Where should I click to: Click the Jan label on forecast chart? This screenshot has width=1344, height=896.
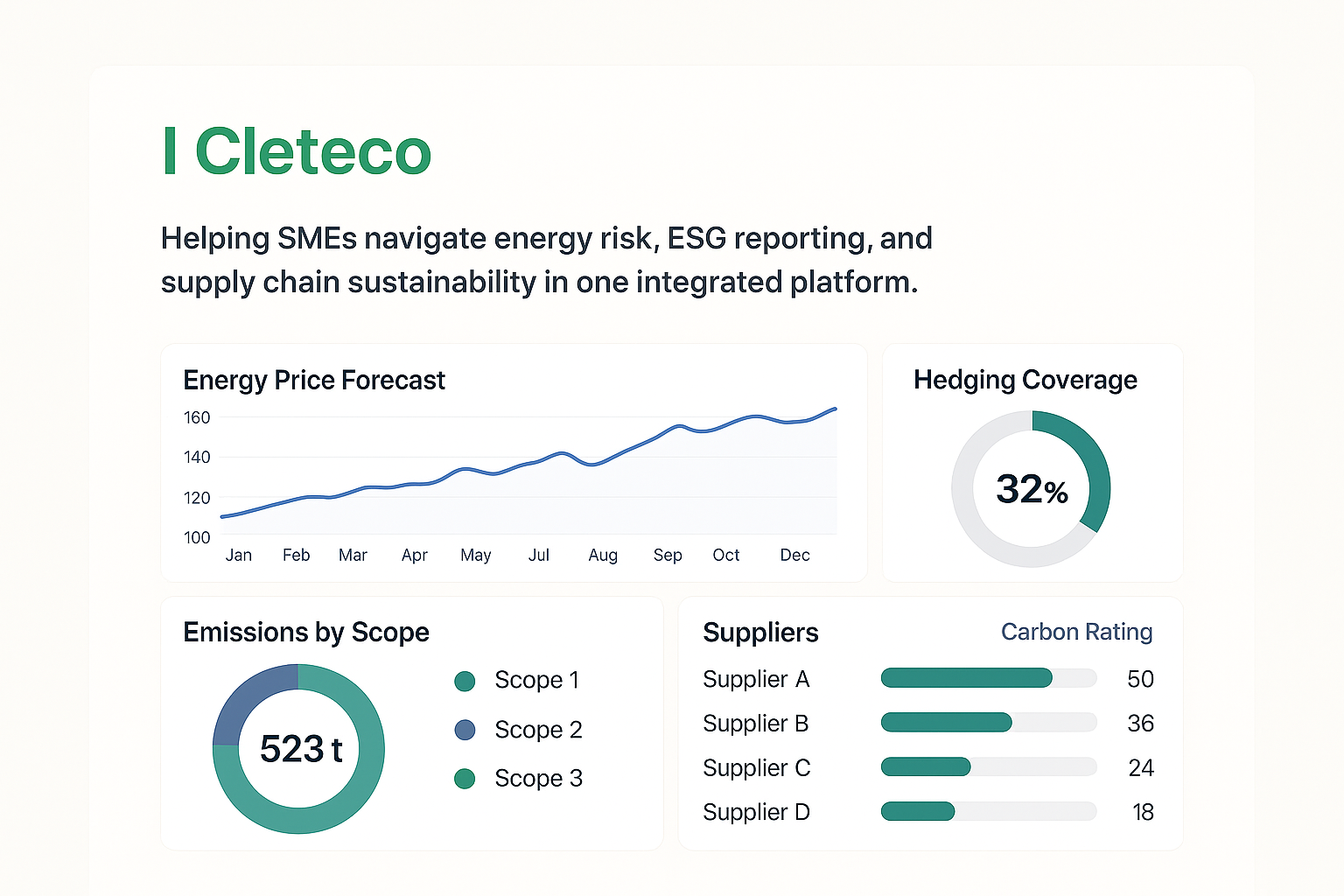(238, 555)
